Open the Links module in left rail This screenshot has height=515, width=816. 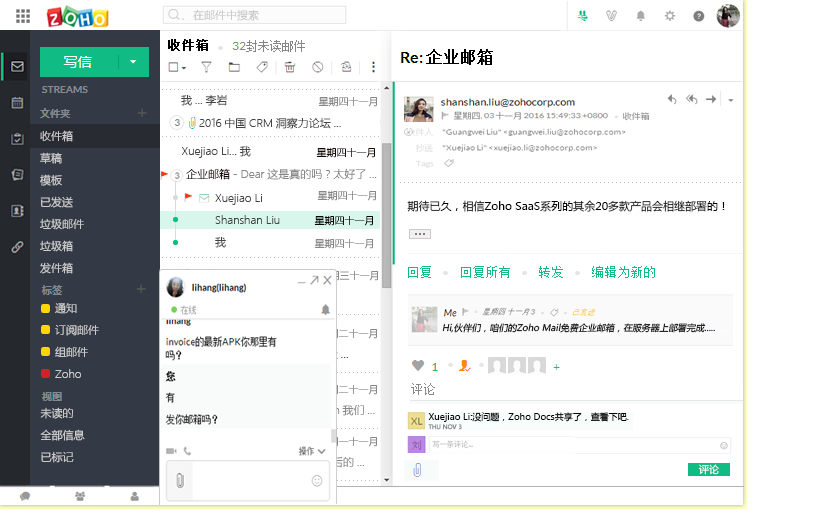(x=17, y=247)
